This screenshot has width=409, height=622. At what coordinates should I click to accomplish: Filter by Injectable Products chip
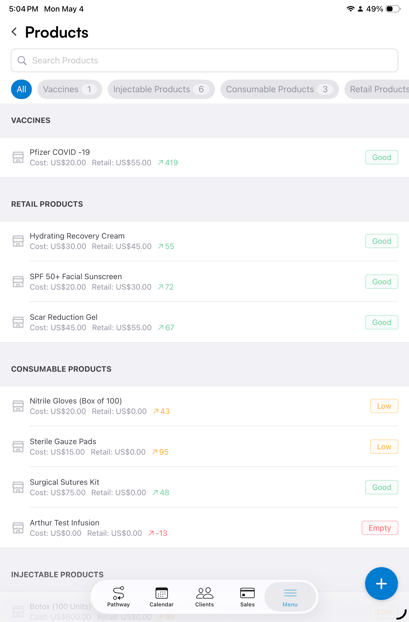click(161, 89)
